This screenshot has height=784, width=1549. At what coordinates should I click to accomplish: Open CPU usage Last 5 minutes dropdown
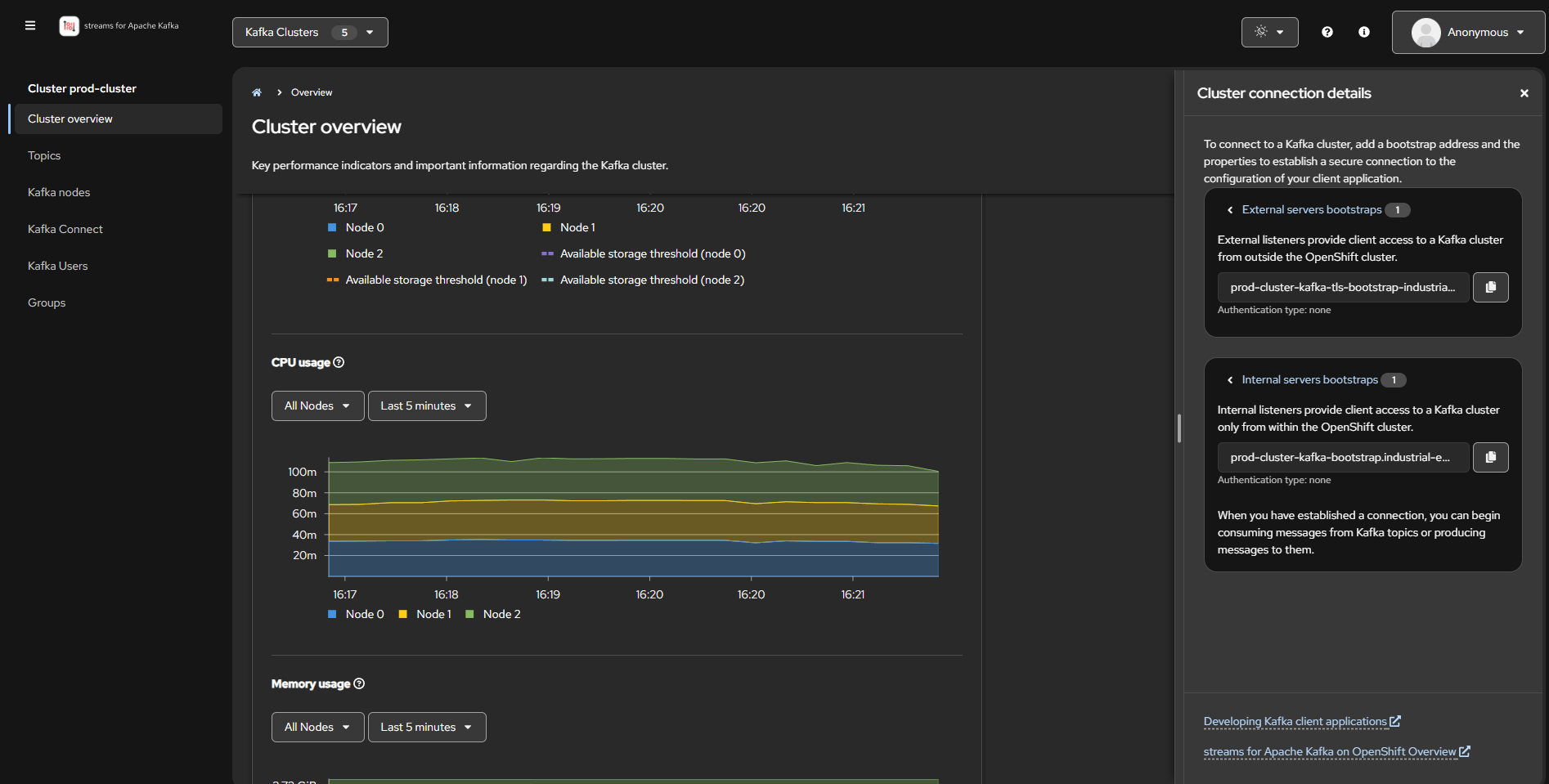click(x=427, y=405)
